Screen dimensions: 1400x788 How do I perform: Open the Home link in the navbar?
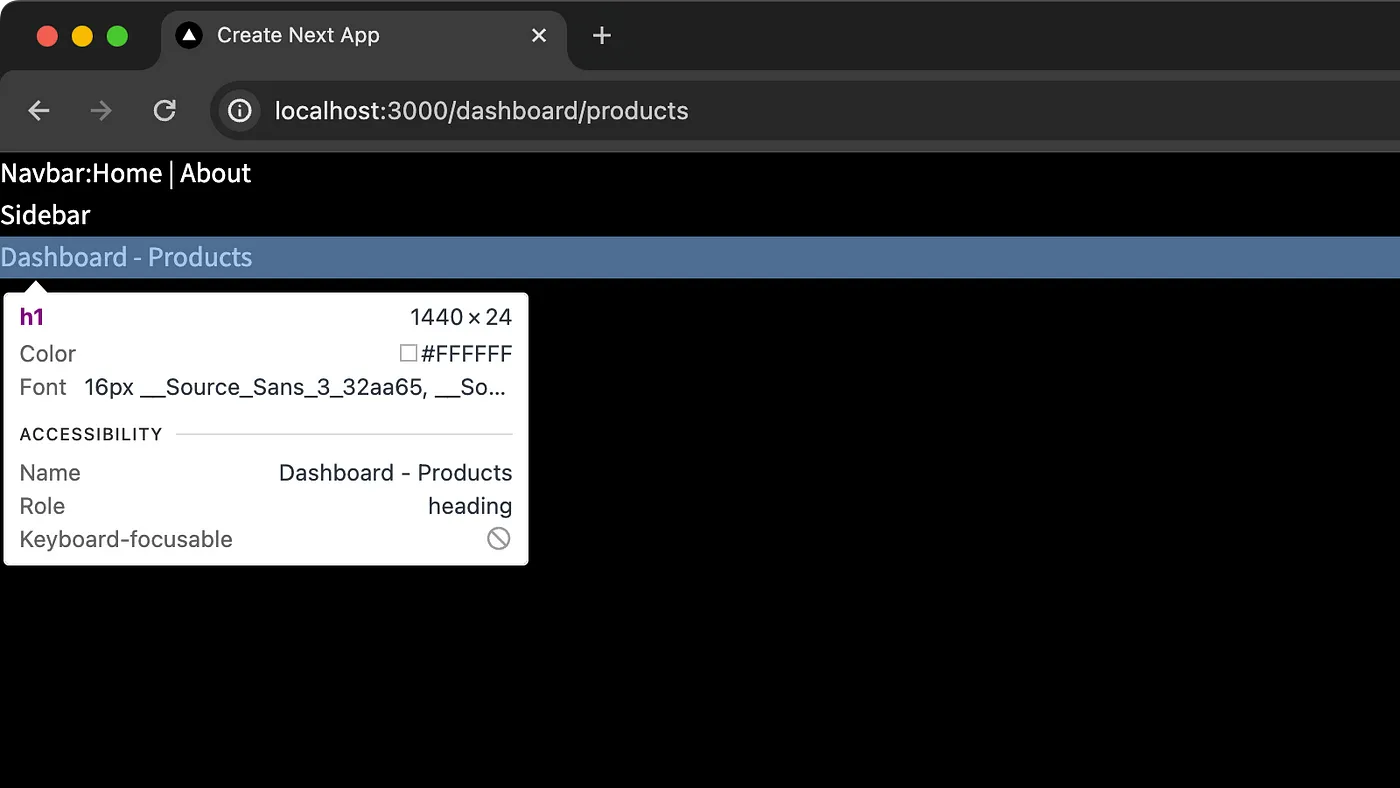128,173
